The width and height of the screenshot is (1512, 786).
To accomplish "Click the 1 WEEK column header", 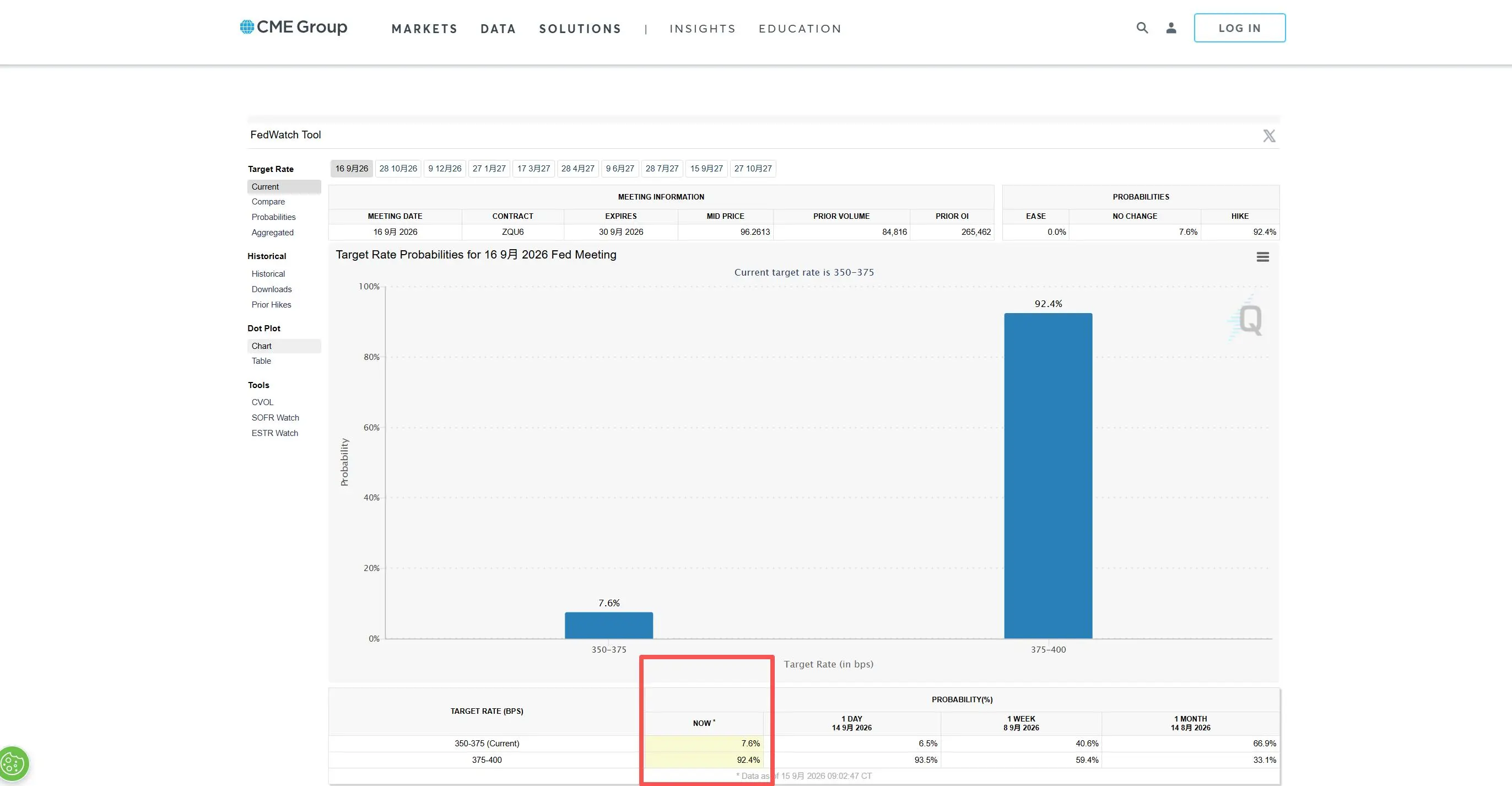I will 1021,723.
